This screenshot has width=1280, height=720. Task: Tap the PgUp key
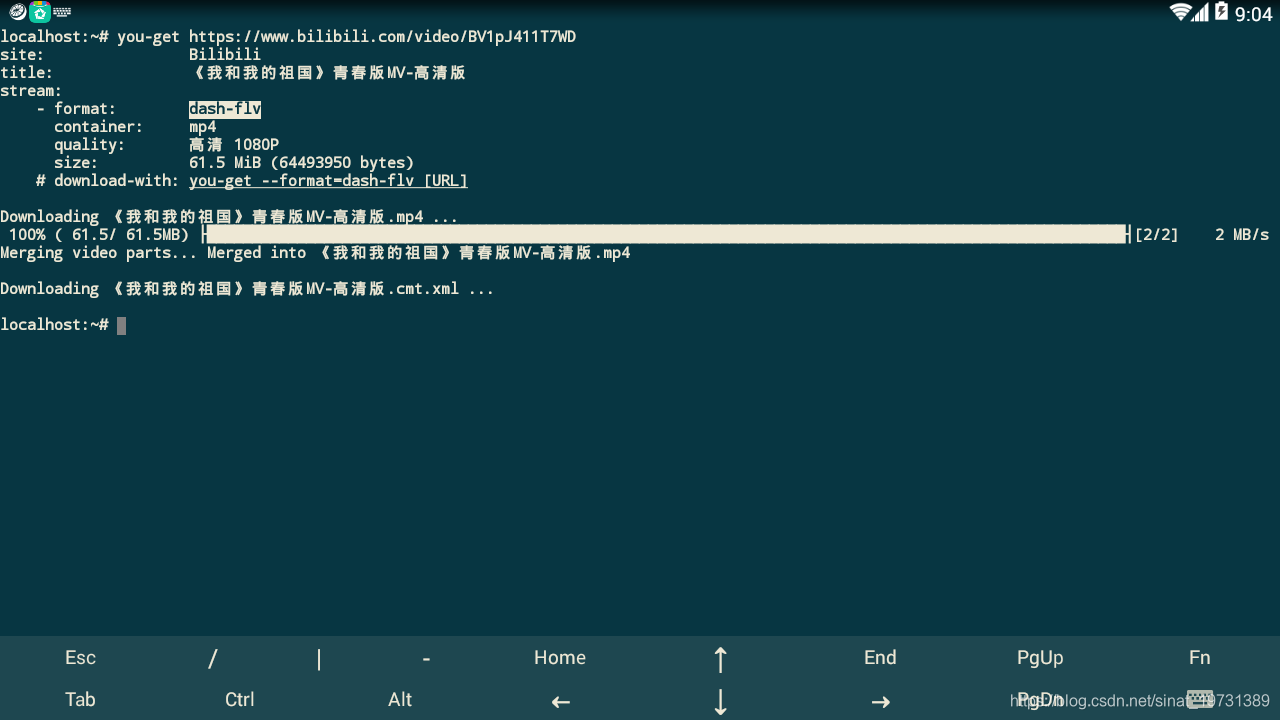[x=1040, y=657]
